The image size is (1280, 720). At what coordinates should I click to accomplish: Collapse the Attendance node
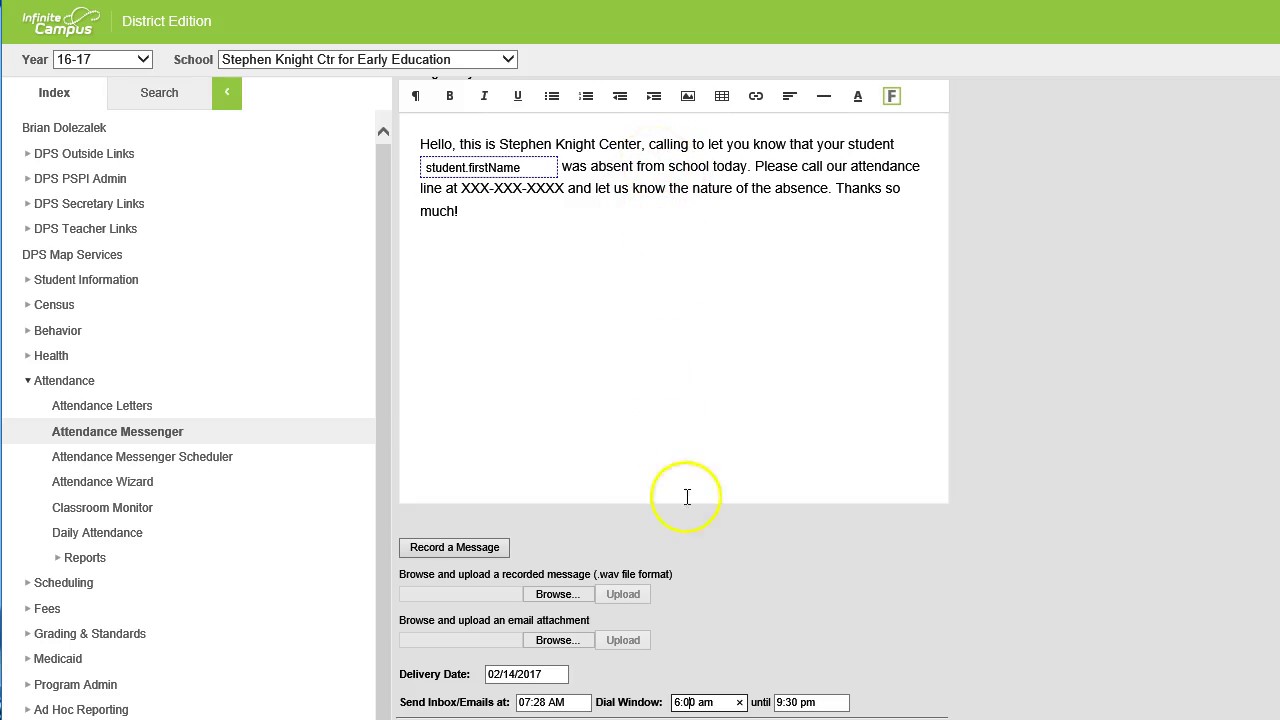(x=27, y=380)
